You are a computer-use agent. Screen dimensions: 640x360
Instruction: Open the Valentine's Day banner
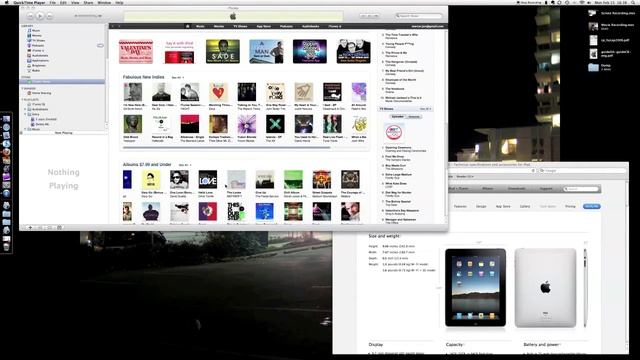136,51
